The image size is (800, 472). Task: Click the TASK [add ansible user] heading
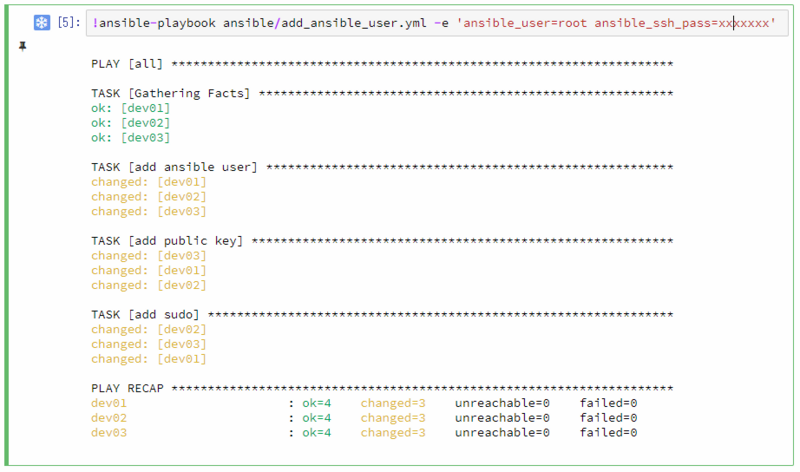174,167
